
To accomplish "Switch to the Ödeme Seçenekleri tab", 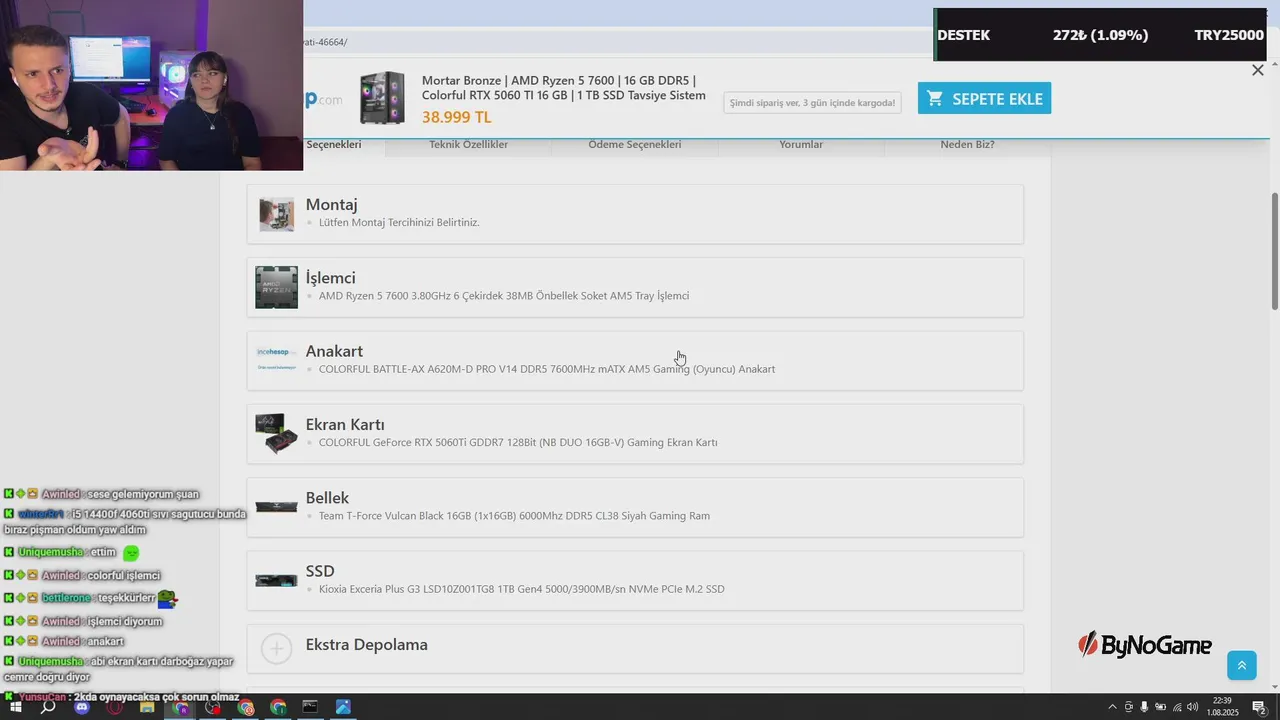I will tap(634, 144).
